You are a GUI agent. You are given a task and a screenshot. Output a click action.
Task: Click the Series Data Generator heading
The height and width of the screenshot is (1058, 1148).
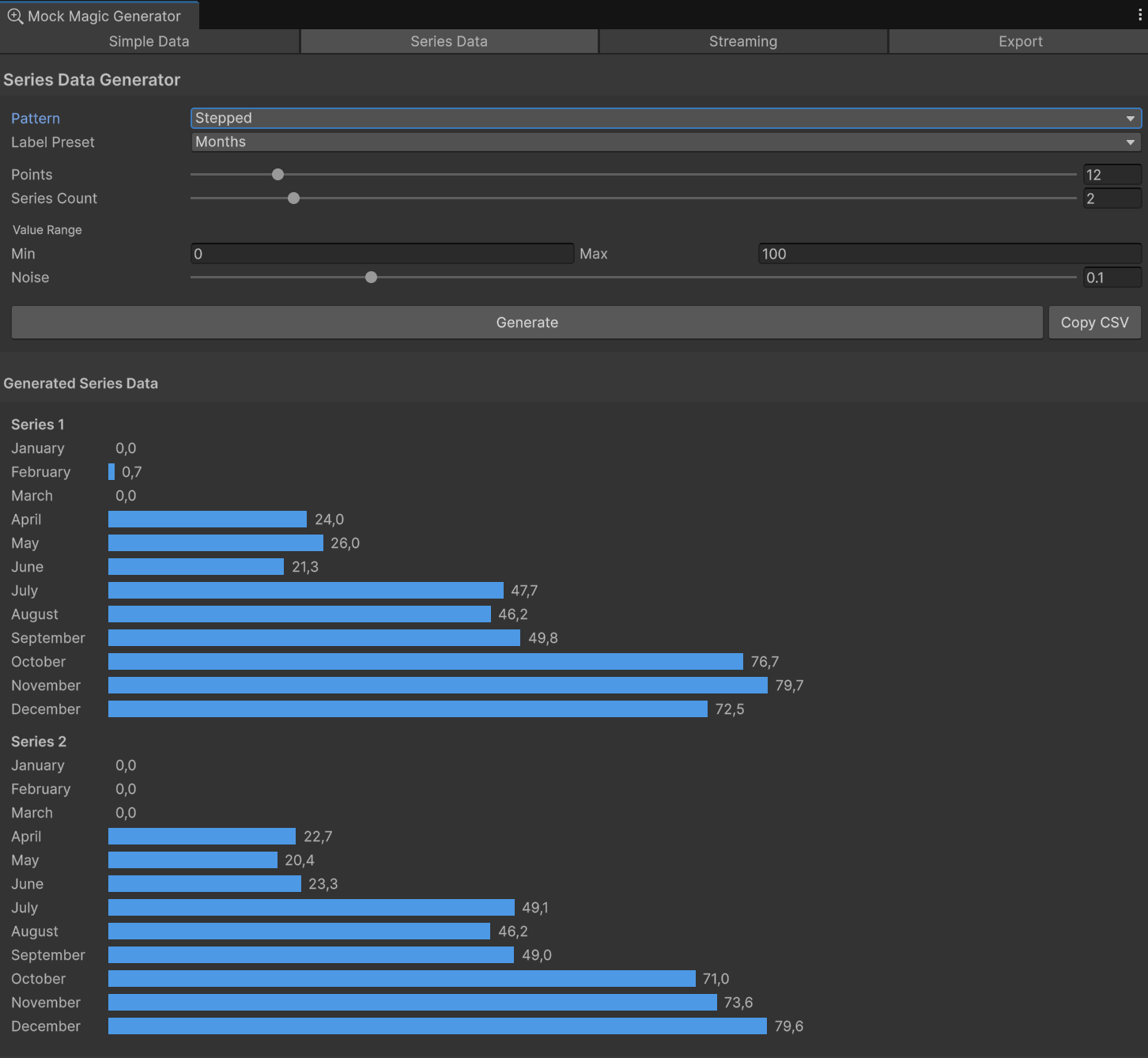pos(92,79)
